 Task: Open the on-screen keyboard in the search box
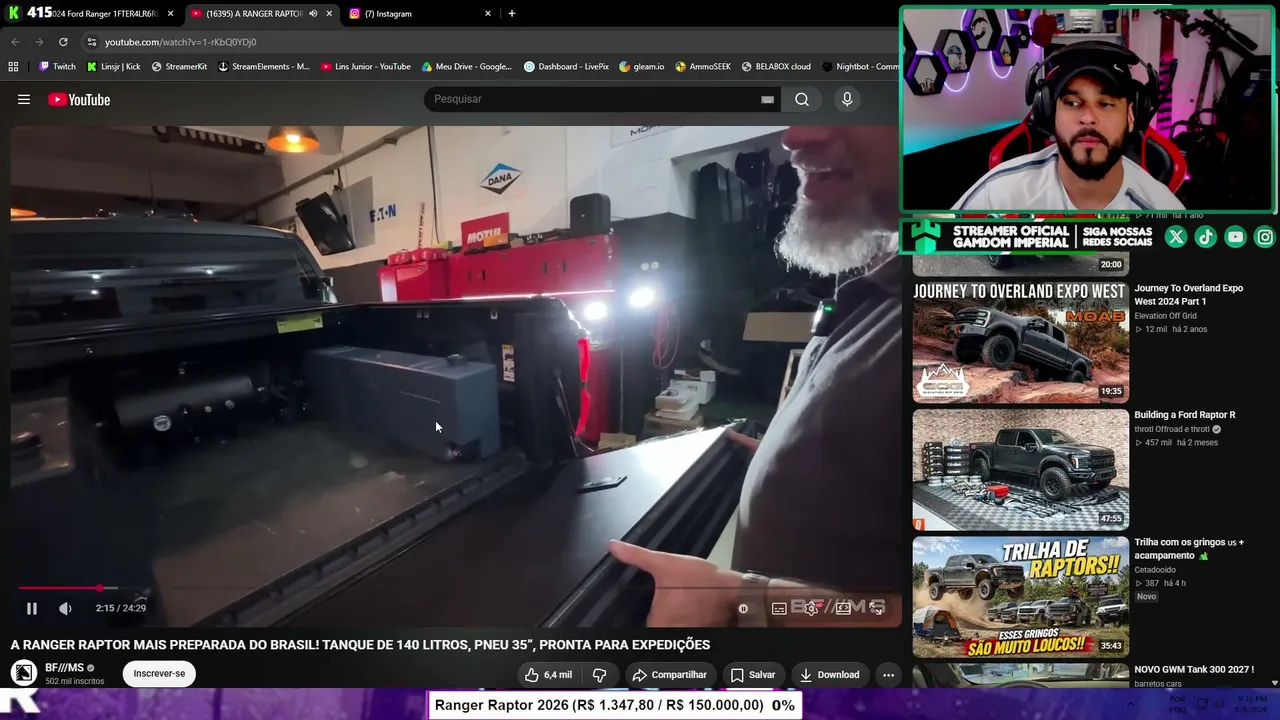tap(767, 99)
